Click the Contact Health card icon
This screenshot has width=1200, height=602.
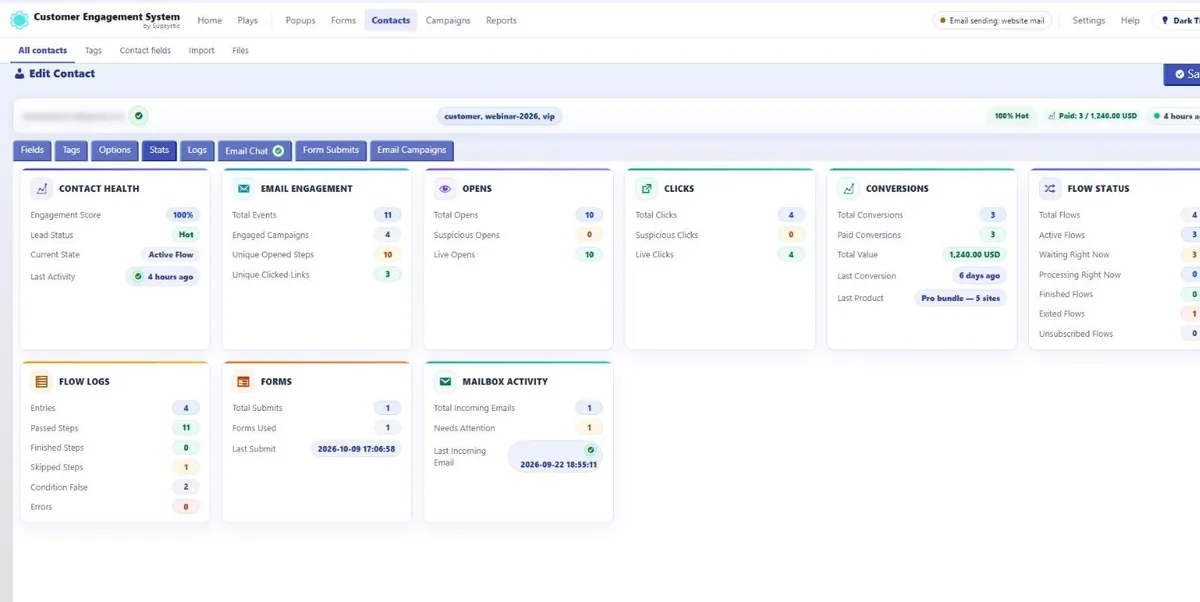[x=42, y=188]
